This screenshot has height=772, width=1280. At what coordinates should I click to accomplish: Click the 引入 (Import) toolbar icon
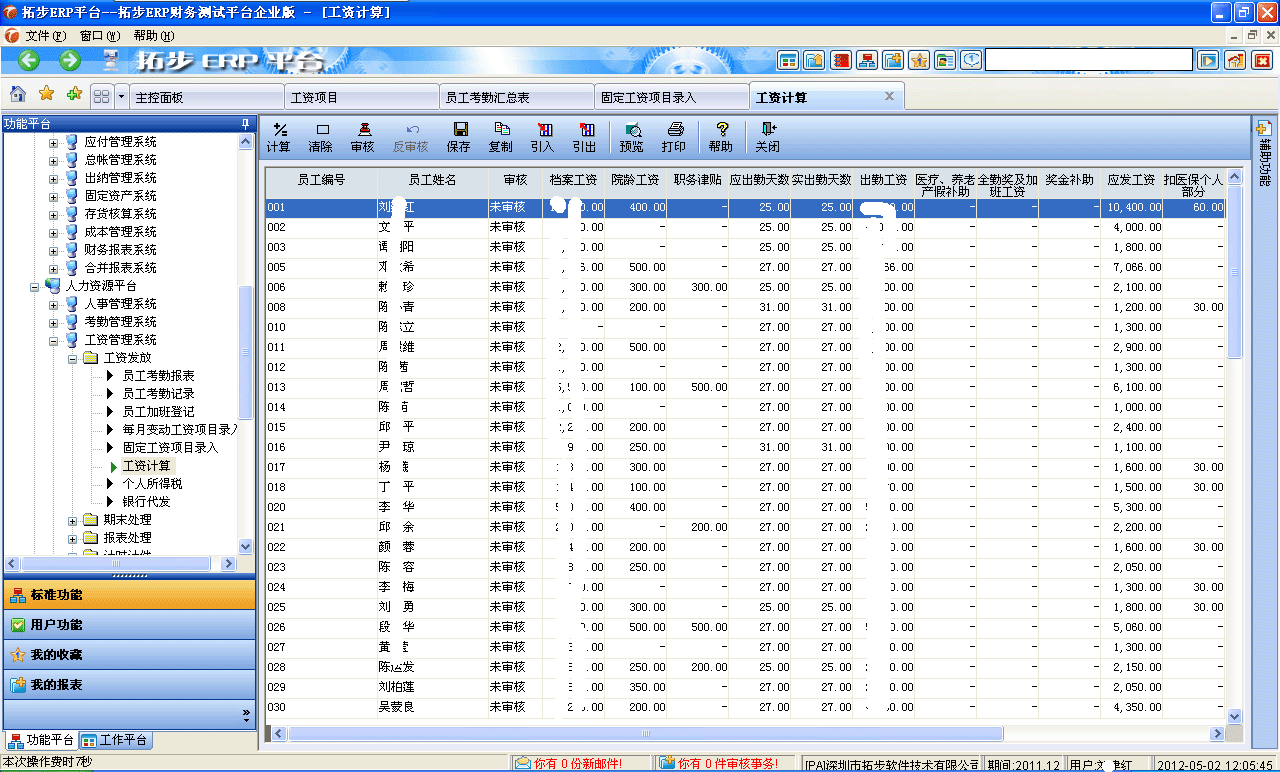(x=543, y=136)
